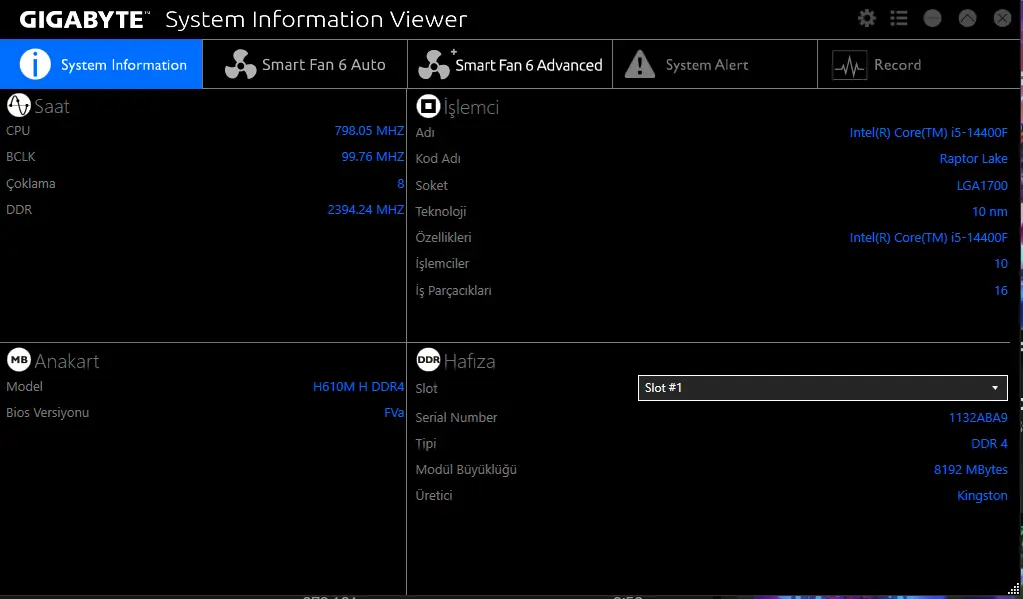Click the BCLK label
The width and height of the screenshot is (1023, 599).
pos(21,157)
